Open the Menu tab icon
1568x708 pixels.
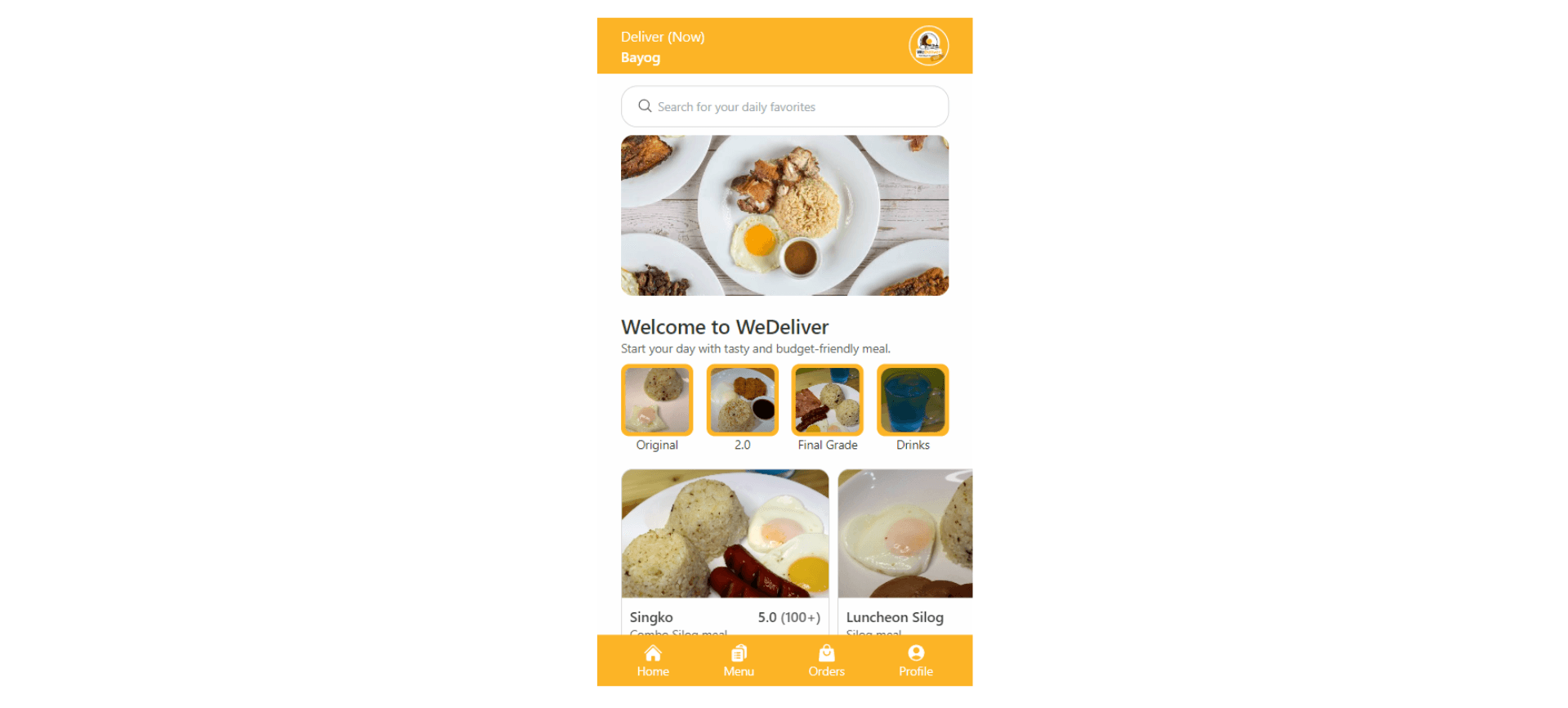click(739, 653)
